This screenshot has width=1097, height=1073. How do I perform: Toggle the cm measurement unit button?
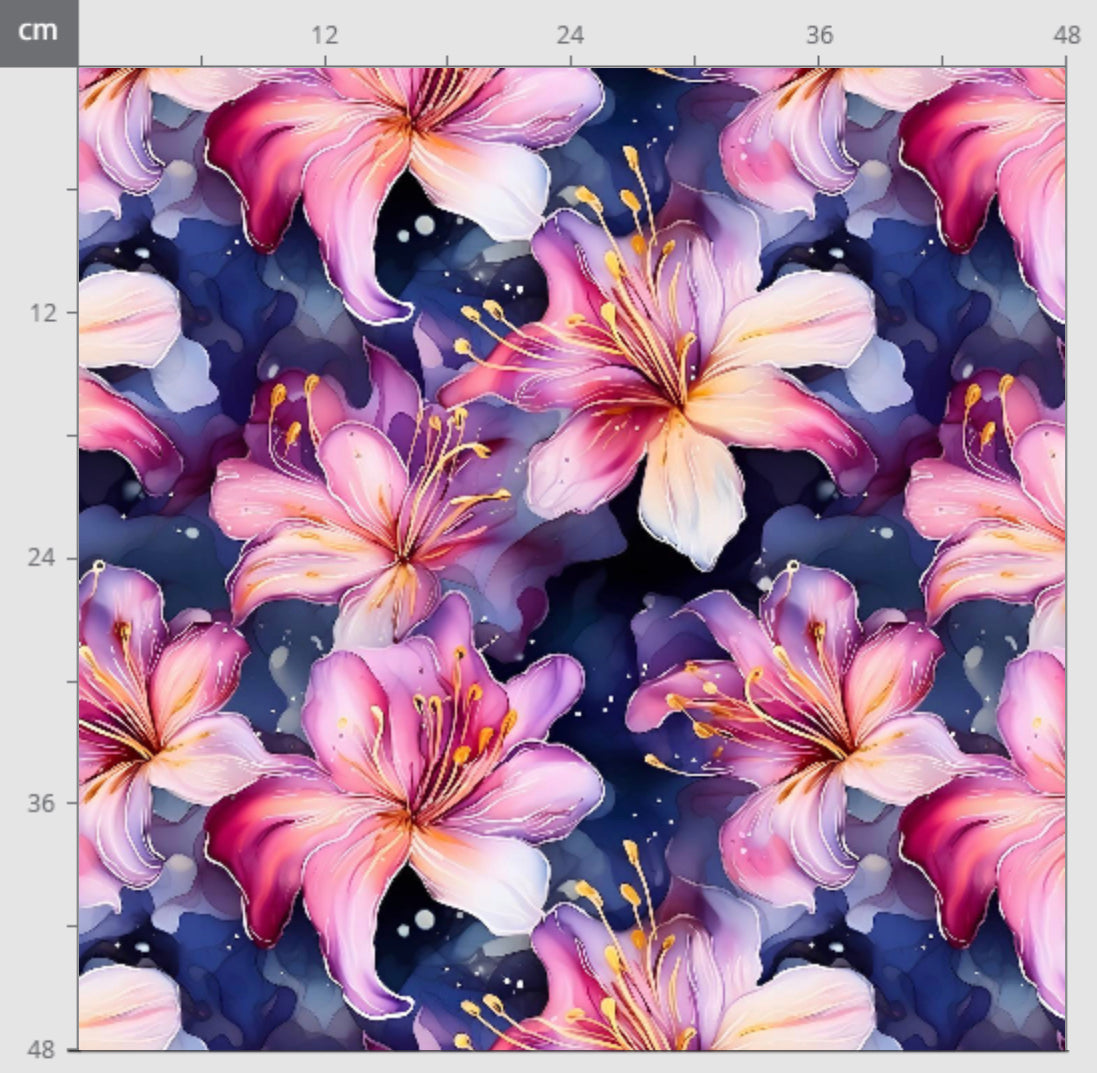(x=38, y=32)
